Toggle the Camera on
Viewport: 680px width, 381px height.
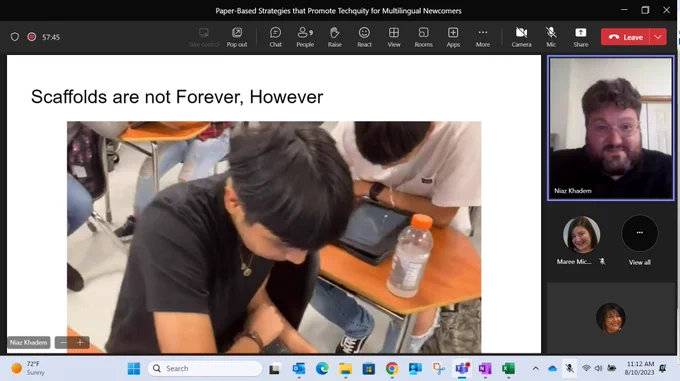tap(521, 37)
